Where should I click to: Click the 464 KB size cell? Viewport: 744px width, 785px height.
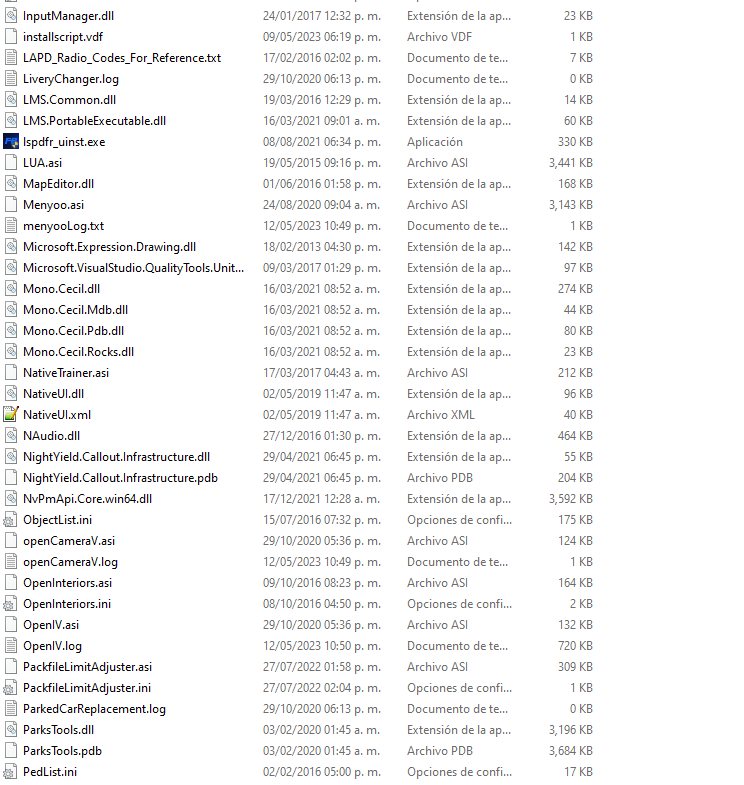575,436
